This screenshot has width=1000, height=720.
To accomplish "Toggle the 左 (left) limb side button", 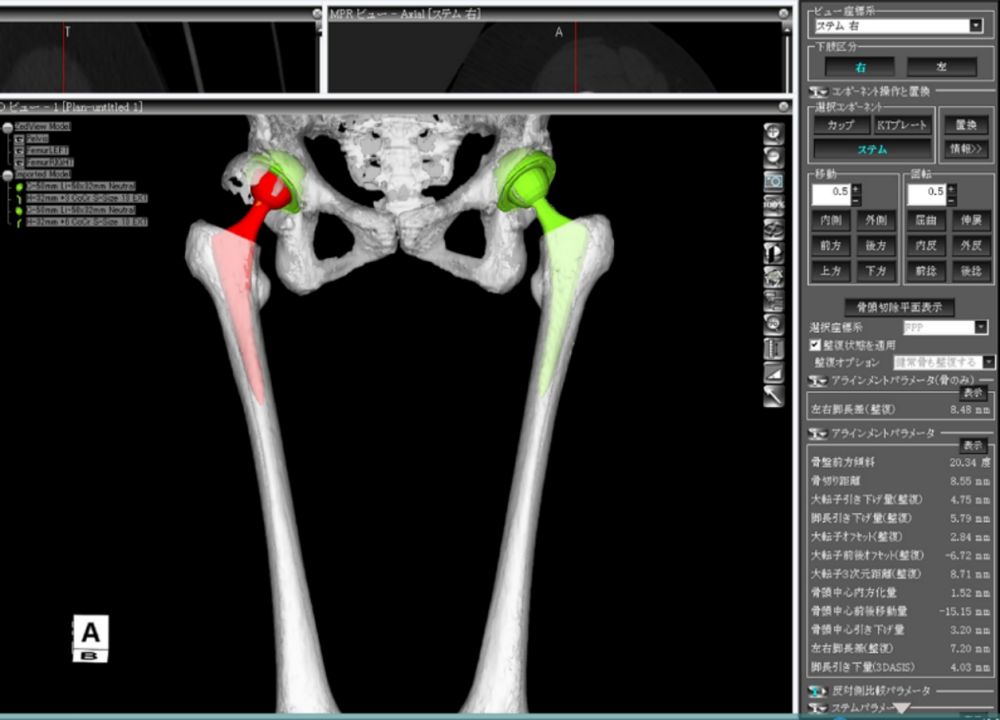I will point(941,67).
